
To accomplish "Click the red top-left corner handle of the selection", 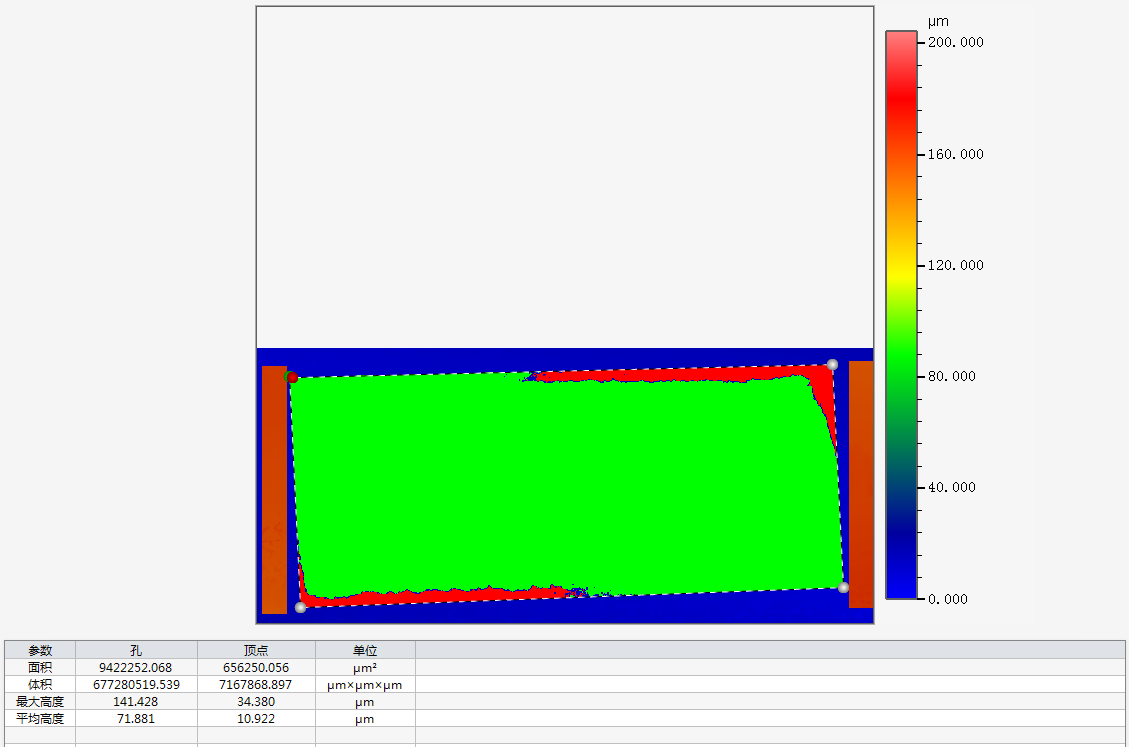I will pos(292,377).
